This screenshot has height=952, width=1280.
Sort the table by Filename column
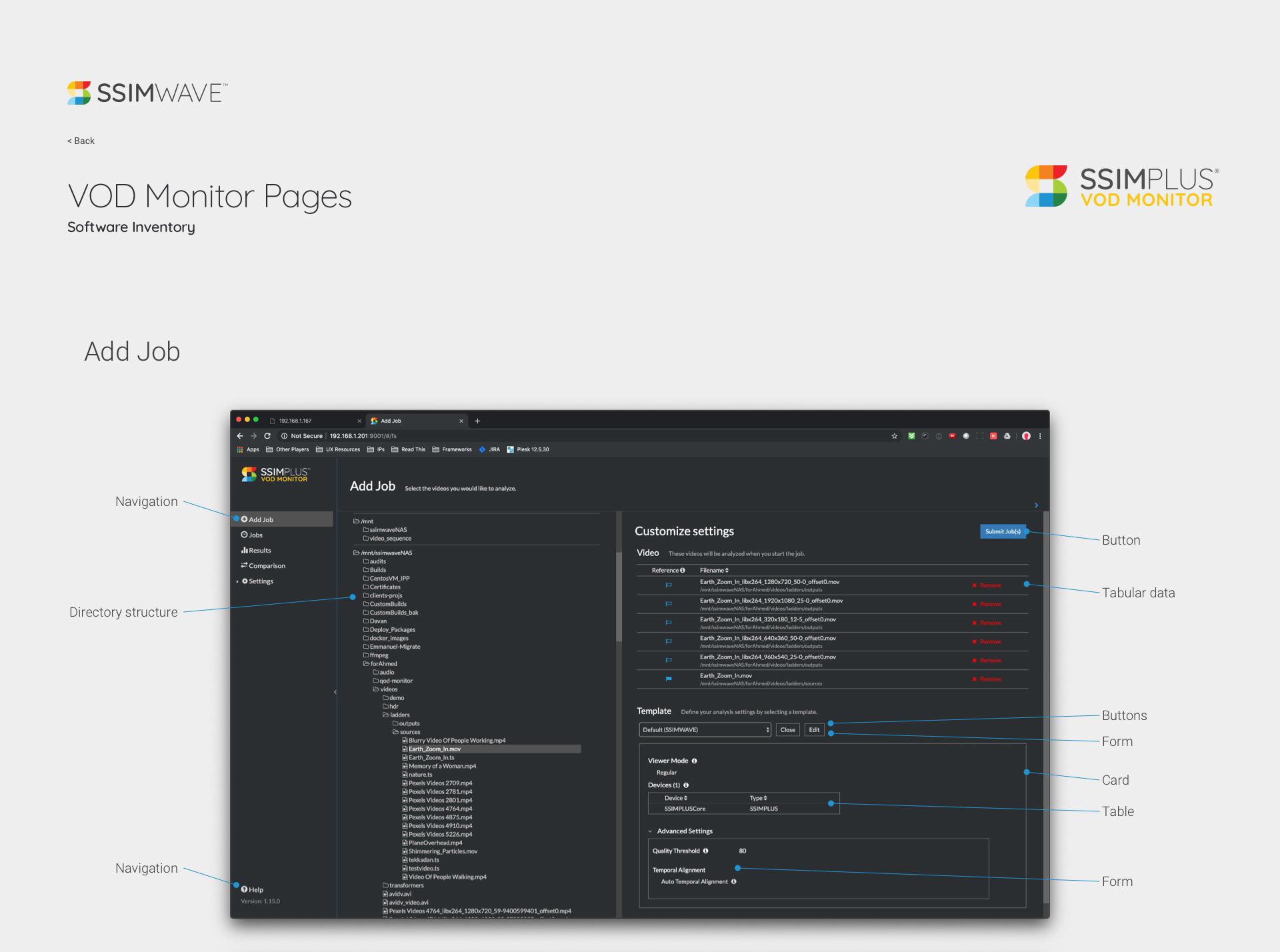[x=714, y=571]
